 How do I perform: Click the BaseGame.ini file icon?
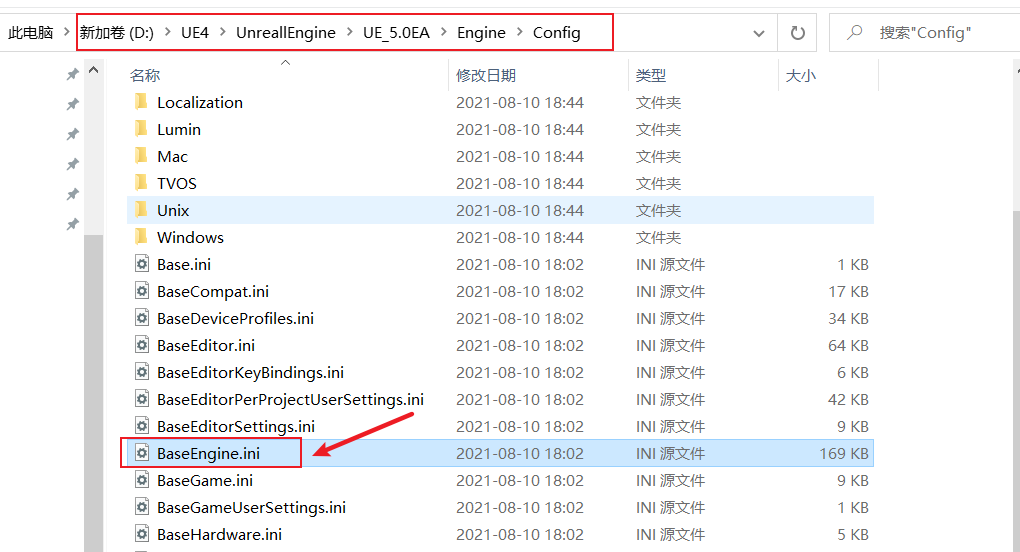pos(142,480)
